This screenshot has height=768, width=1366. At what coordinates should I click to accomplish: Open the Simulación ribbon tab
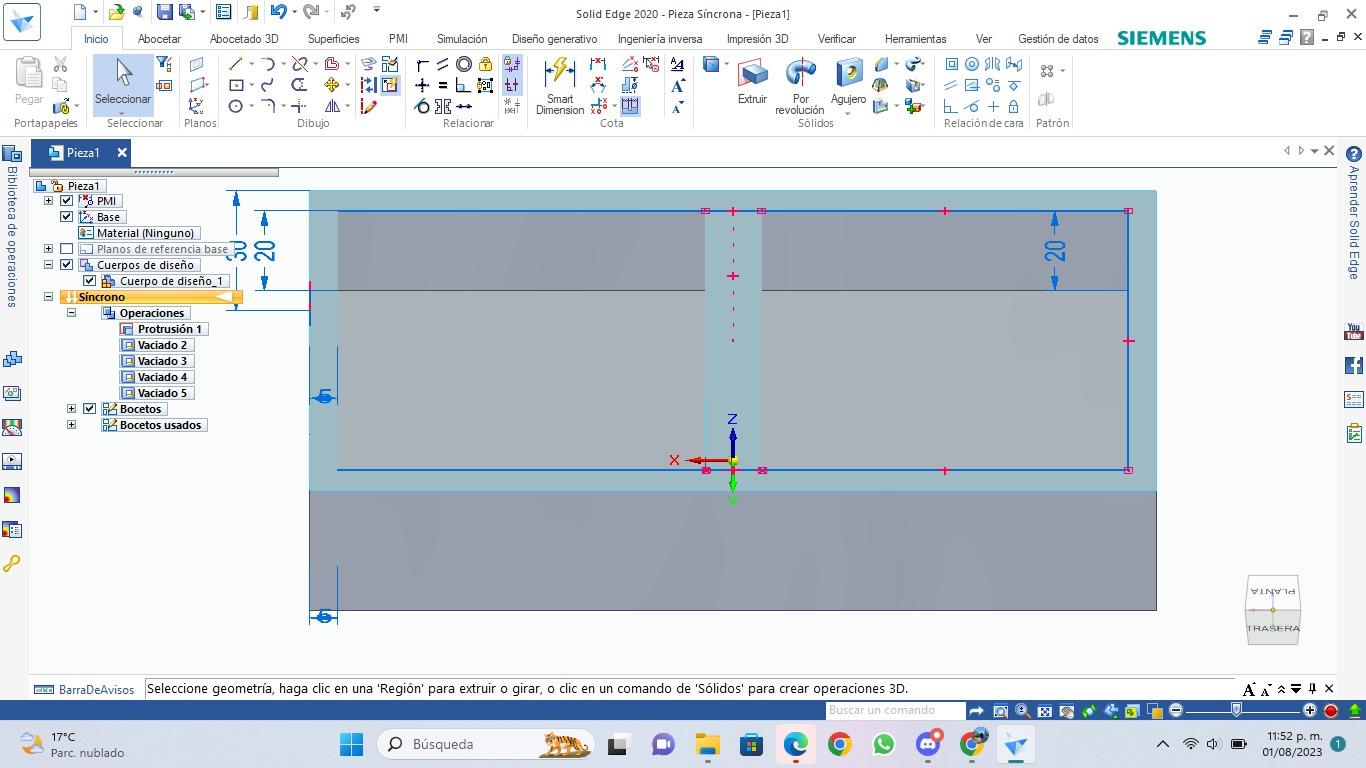(462, 39)
